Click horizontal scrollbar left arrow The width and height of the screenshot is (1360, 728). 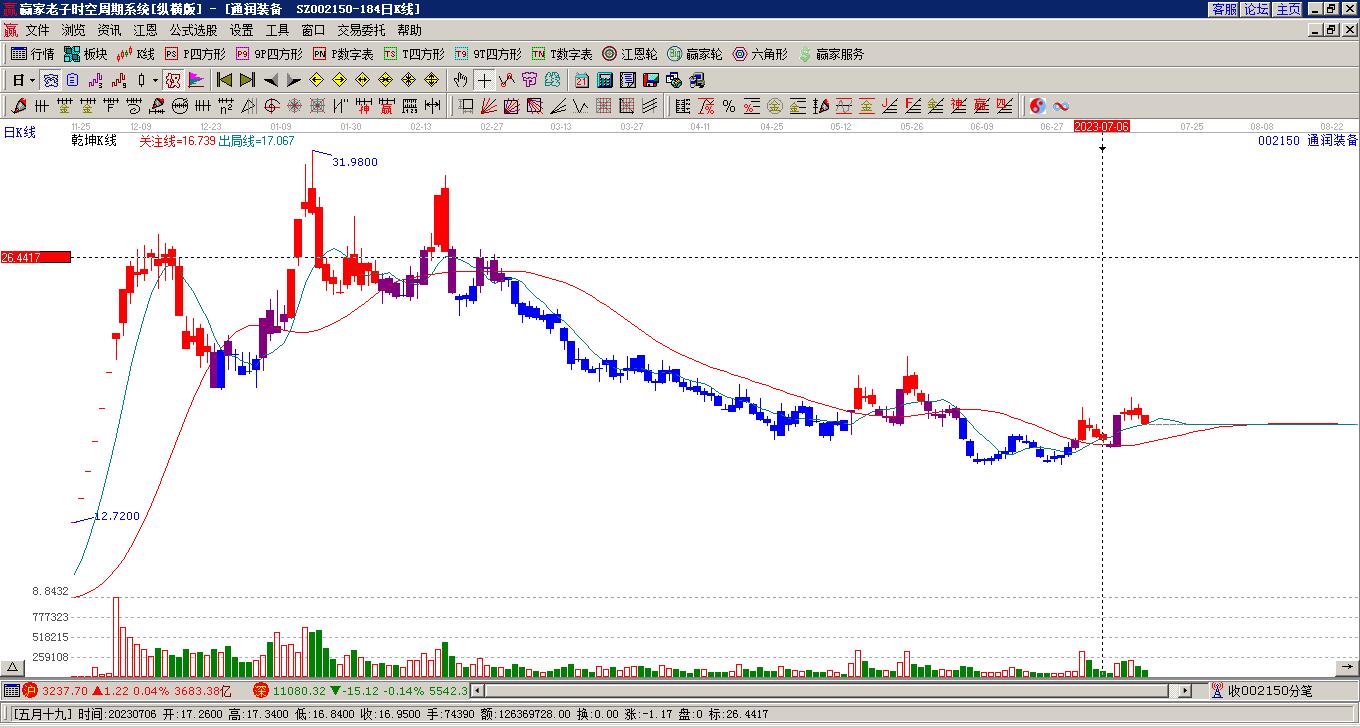[478, 690]
